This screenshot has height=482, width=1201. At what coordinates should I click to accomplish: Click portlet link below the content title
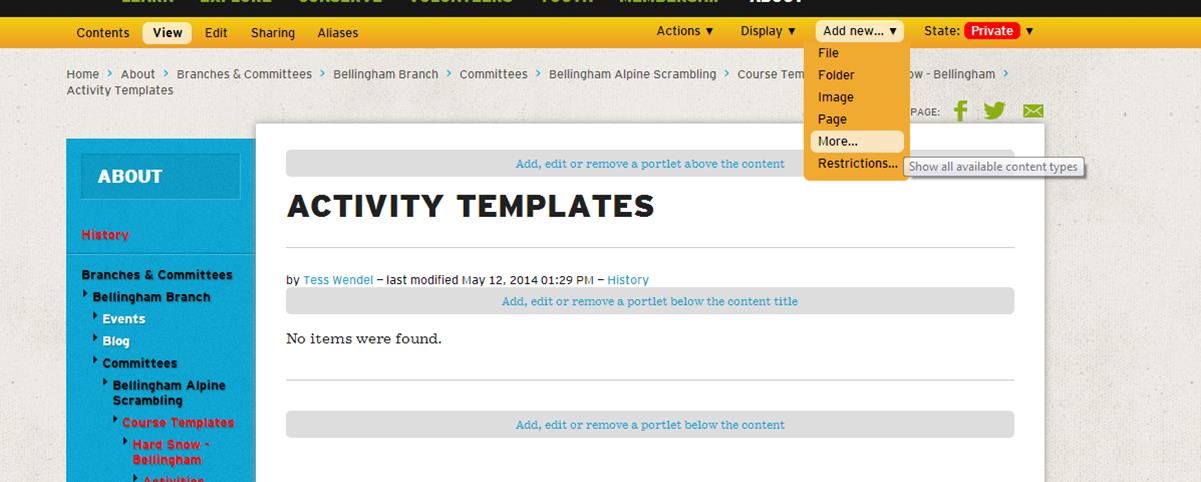click(649, 301)
